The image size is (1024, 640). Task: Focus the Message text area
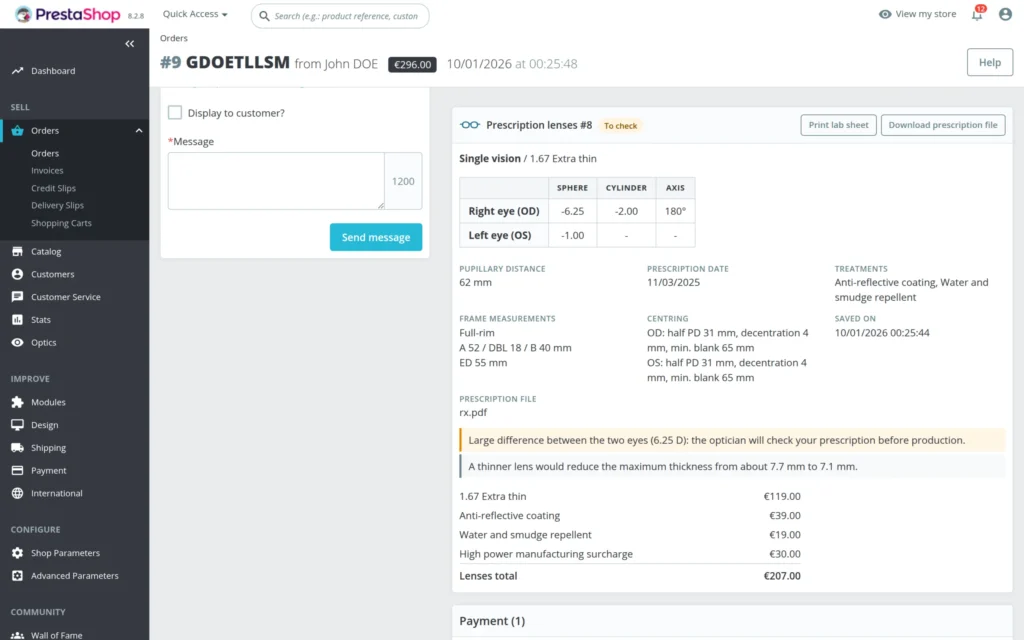point(276,181)
